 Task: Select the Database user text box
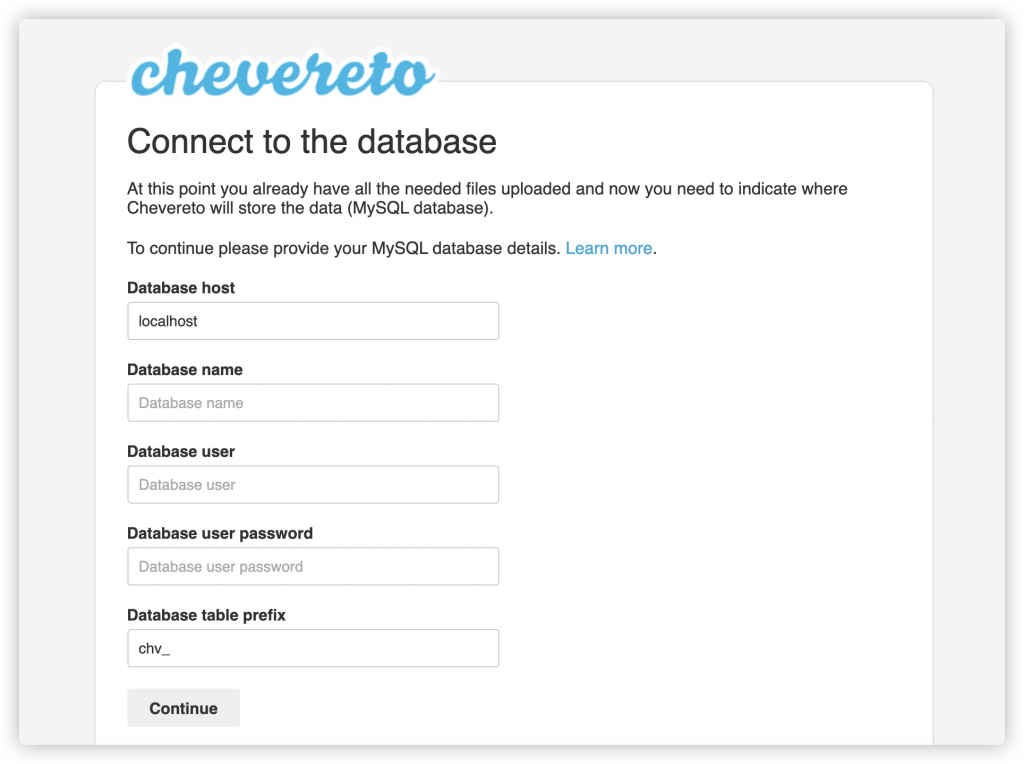pyautogui.click(x=313, y=485)
